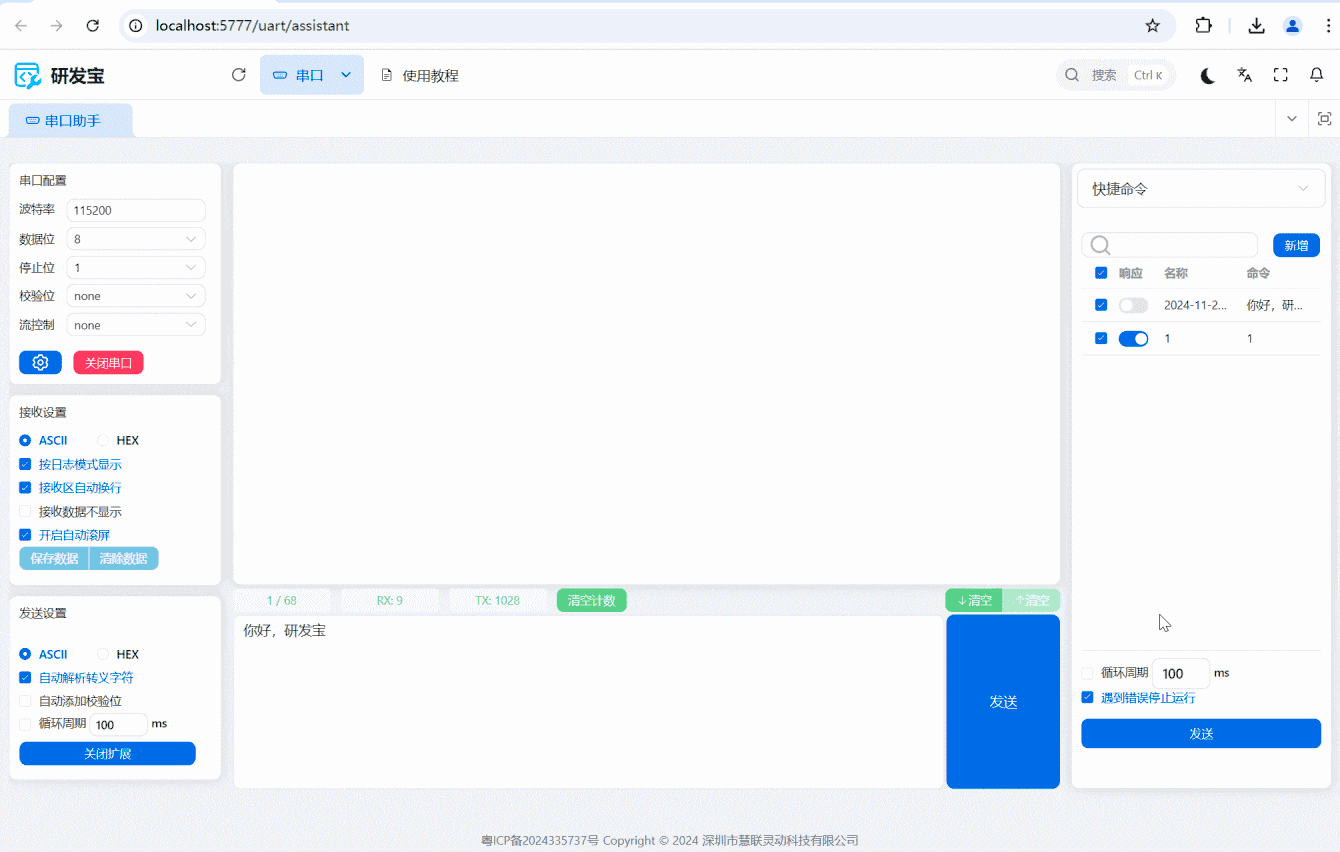This screenshot has height=852, width=1340.
Task: Click the blue serial settings gear button
Action: tap(40, 362)
